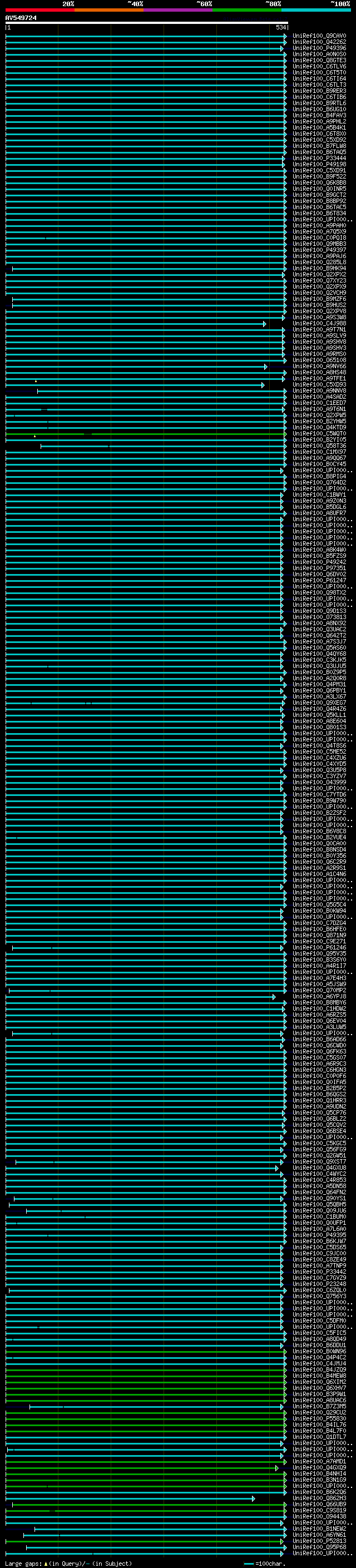This screenshot has width=356, height=1568.
Task: Select hit label UniRef100_C6T5T0
Action: pos(319,72)
